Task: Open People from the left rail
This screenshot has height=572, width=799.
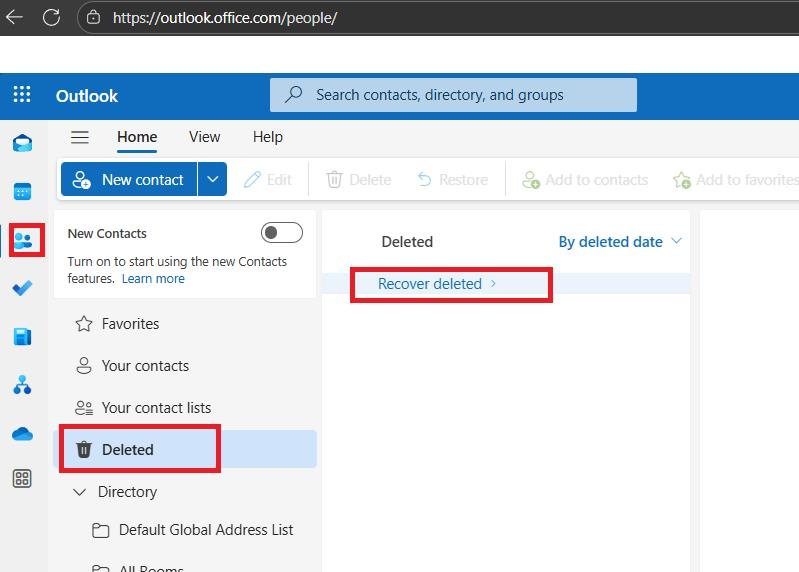Action: click(x=23, y=240)
